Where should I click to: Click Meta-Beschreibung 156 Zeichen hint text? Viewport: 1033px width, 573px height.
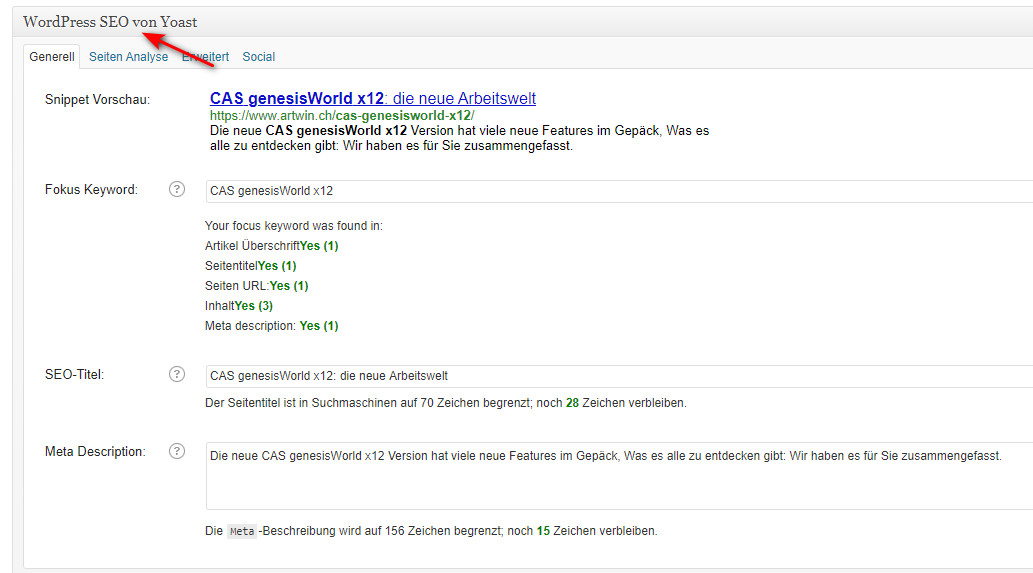click(431, 531)
